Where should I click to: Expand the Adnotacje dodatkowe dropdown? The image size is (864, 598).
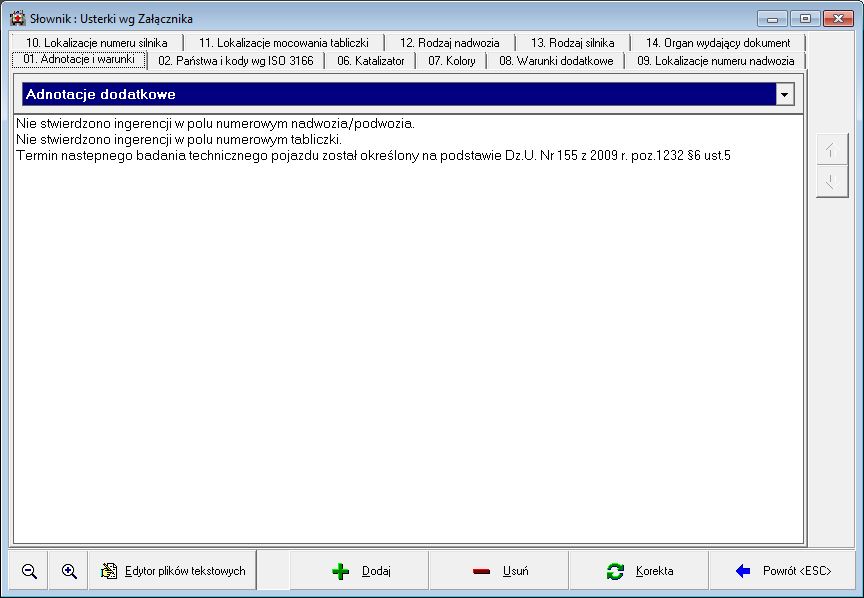[x=785, y=94]
